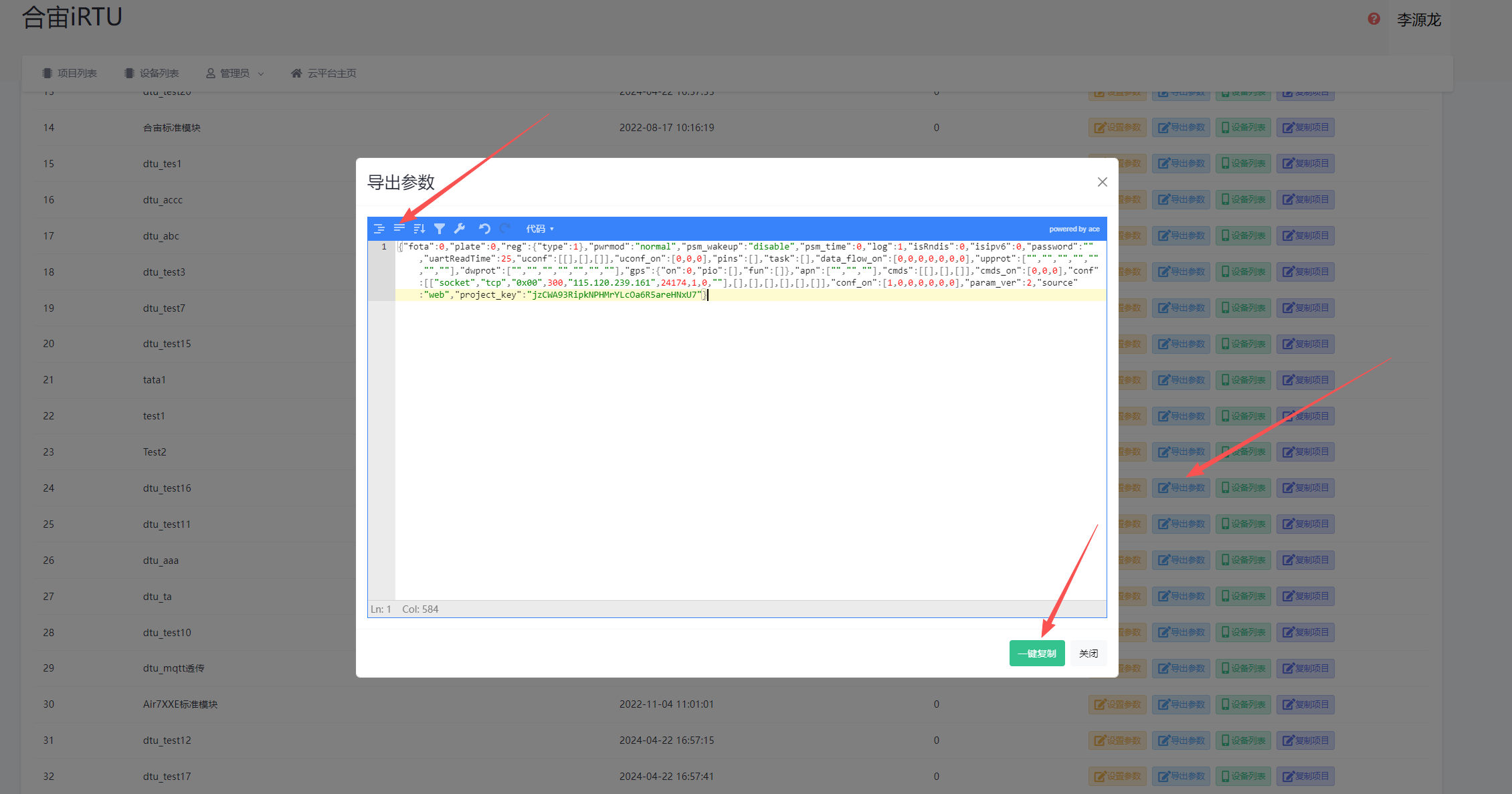This screenshot has height=794, width=1512.
Task: Click line number 1 in editor gutter
Action: point(384,247)
